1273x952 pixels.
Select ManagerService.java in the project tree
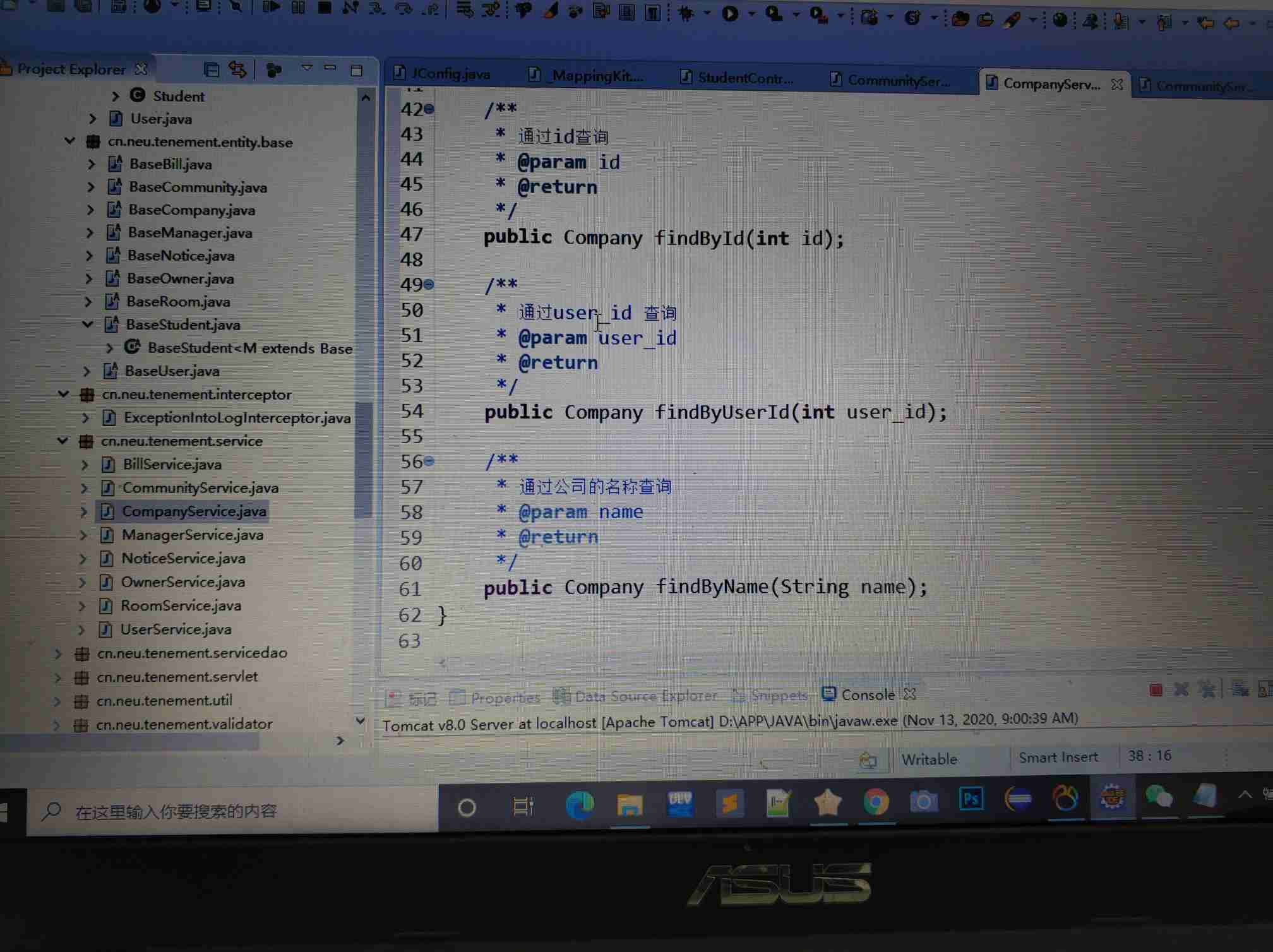click(x=192, y=535)
